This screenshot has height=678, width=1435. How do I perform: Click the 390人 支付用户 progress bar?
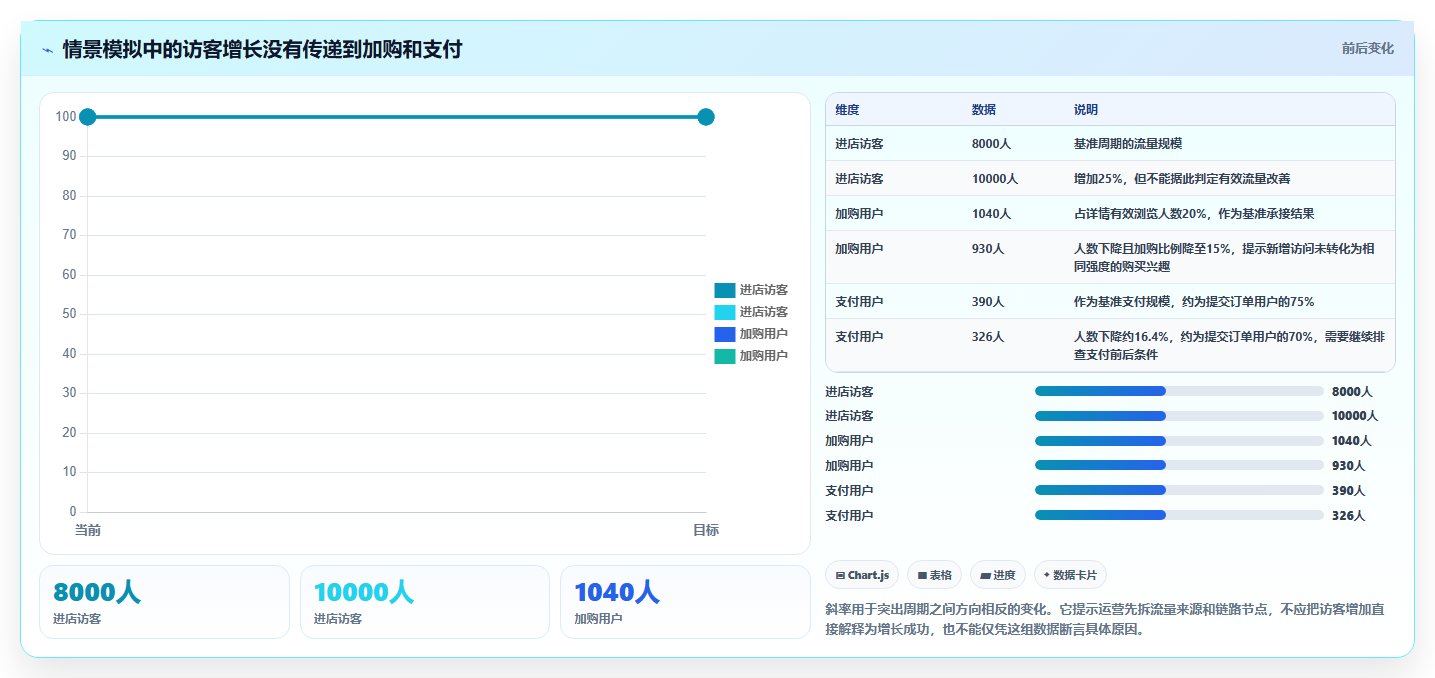pos(1179,490)
